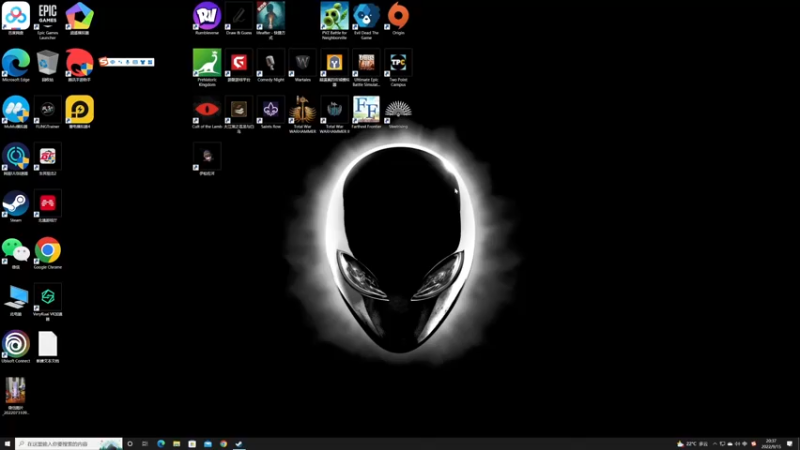Image resolution: width=800 pixels, height=450 pixels.
Task: Select the Total War WARHAMMER II shortcut
Action: pyautogui.click(x=334, y=114)
